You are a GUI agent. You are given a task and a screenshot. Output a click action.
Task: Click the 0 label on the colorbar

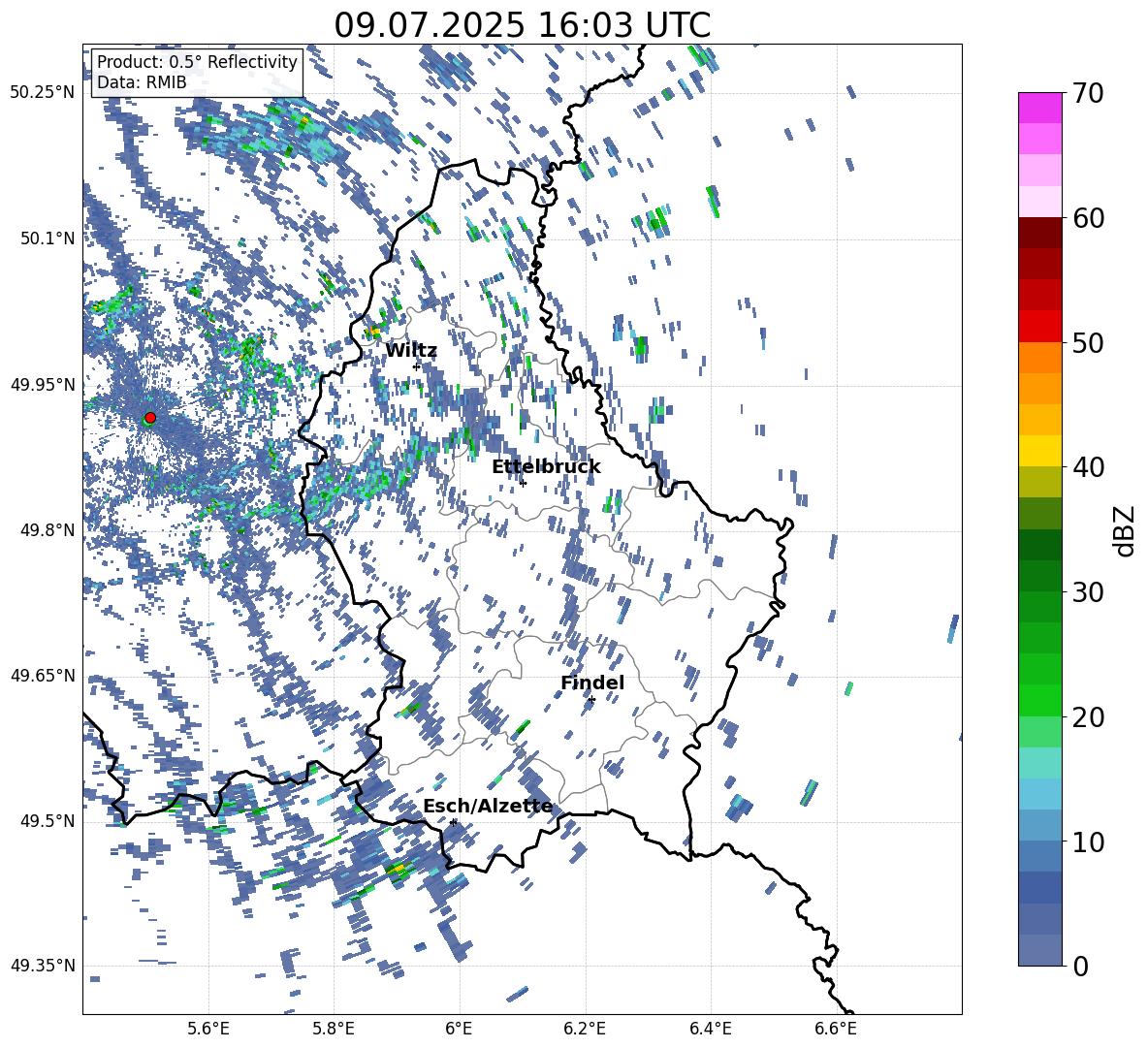tap(1080, 966)
